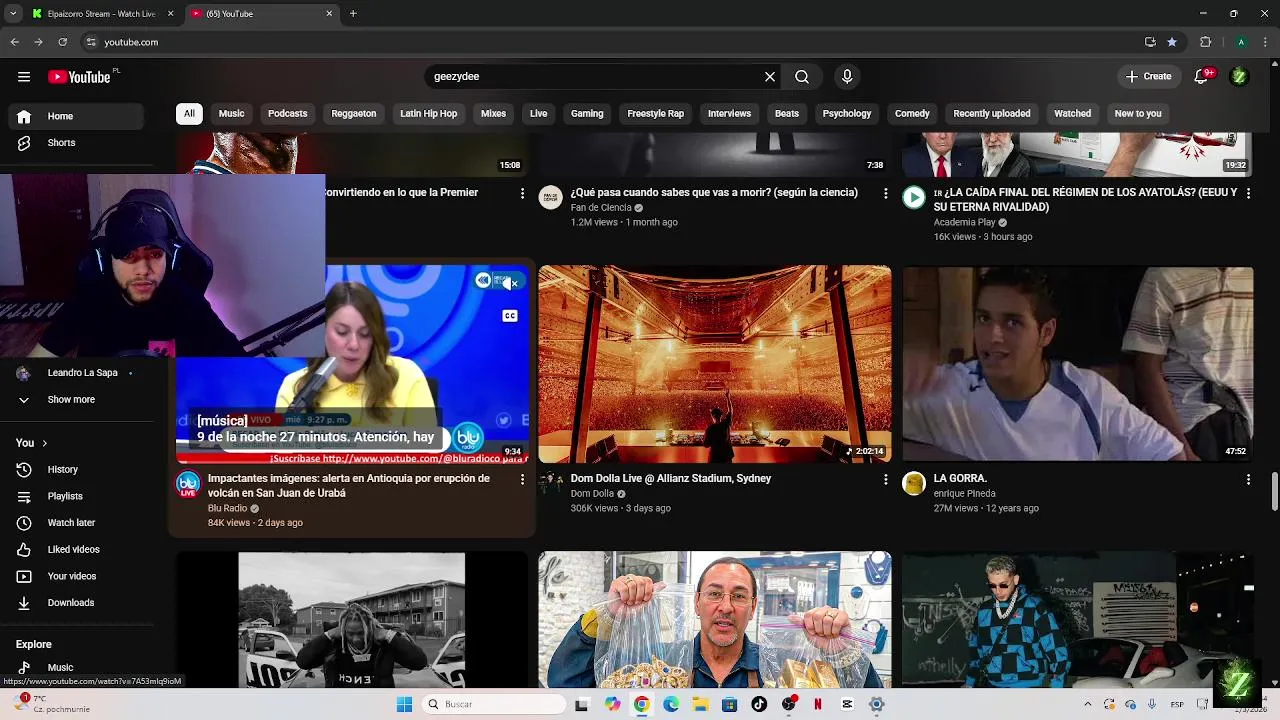The width and height of the screenshot is (1280, 720).
Task: Open the TikTok app in the taskbar
Action: point(759,704)
